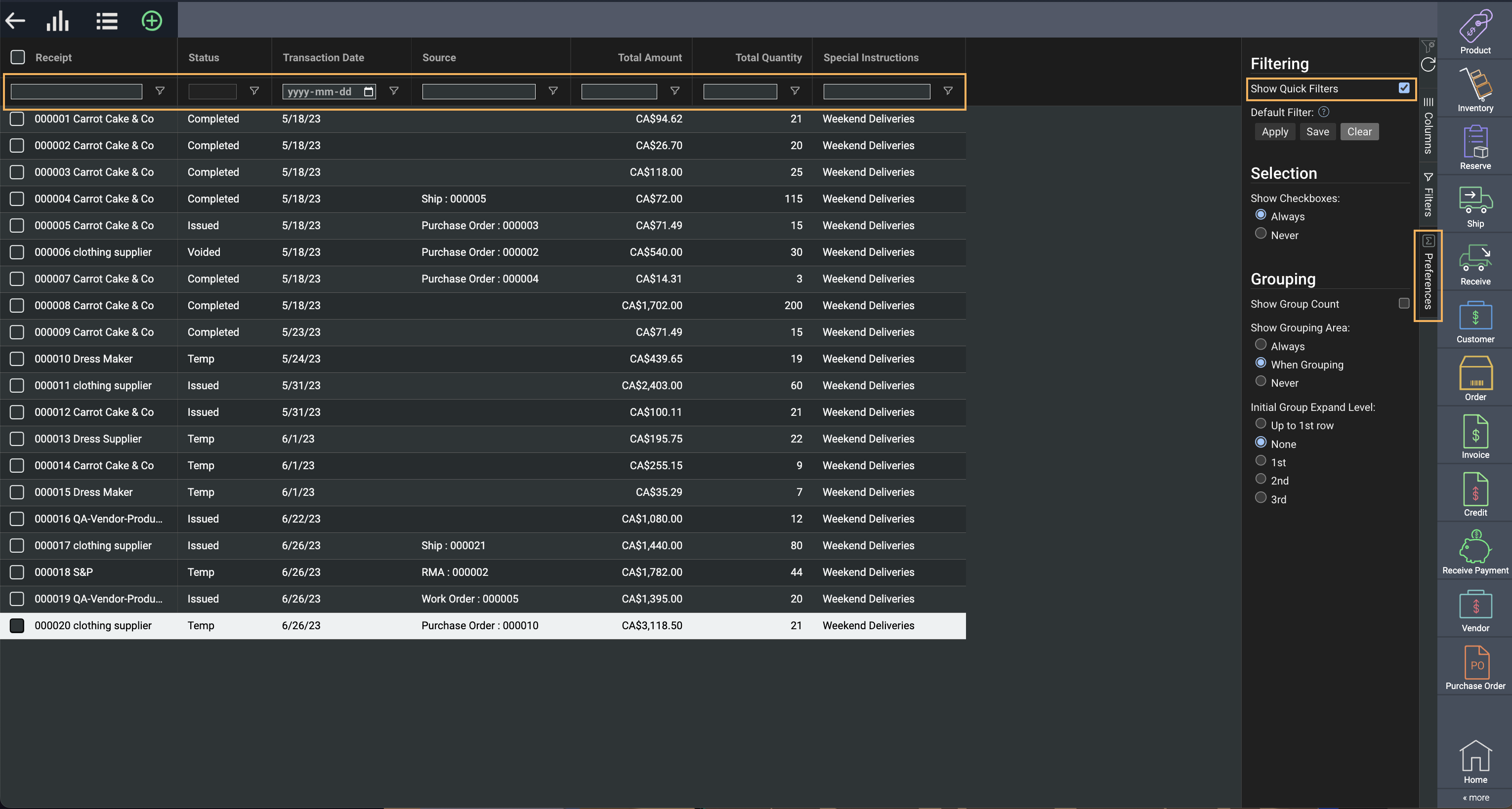Open the bar chart view icon

point(57,21)
